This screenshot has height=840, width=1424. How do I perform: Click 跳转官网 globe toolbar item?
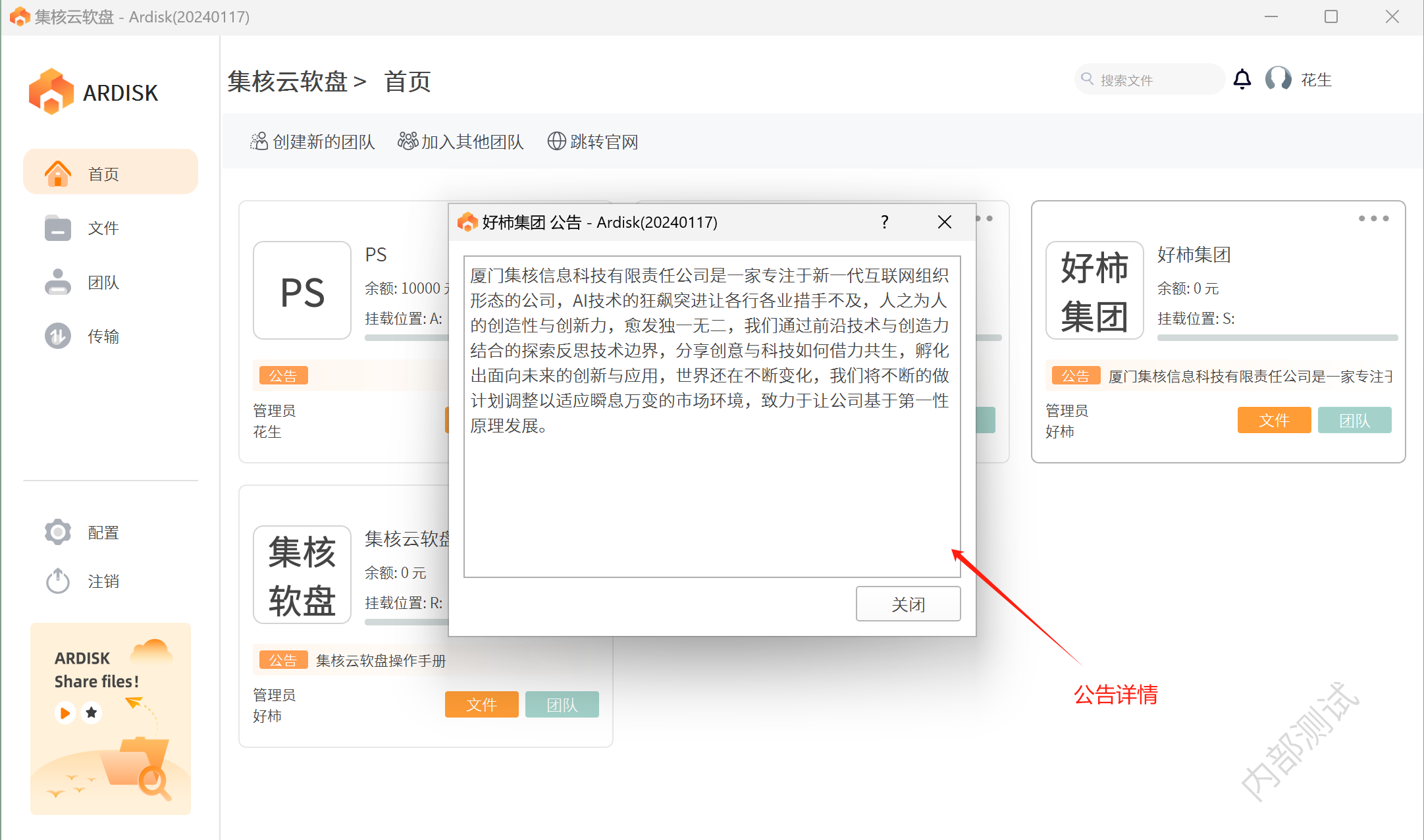(593, 142)
